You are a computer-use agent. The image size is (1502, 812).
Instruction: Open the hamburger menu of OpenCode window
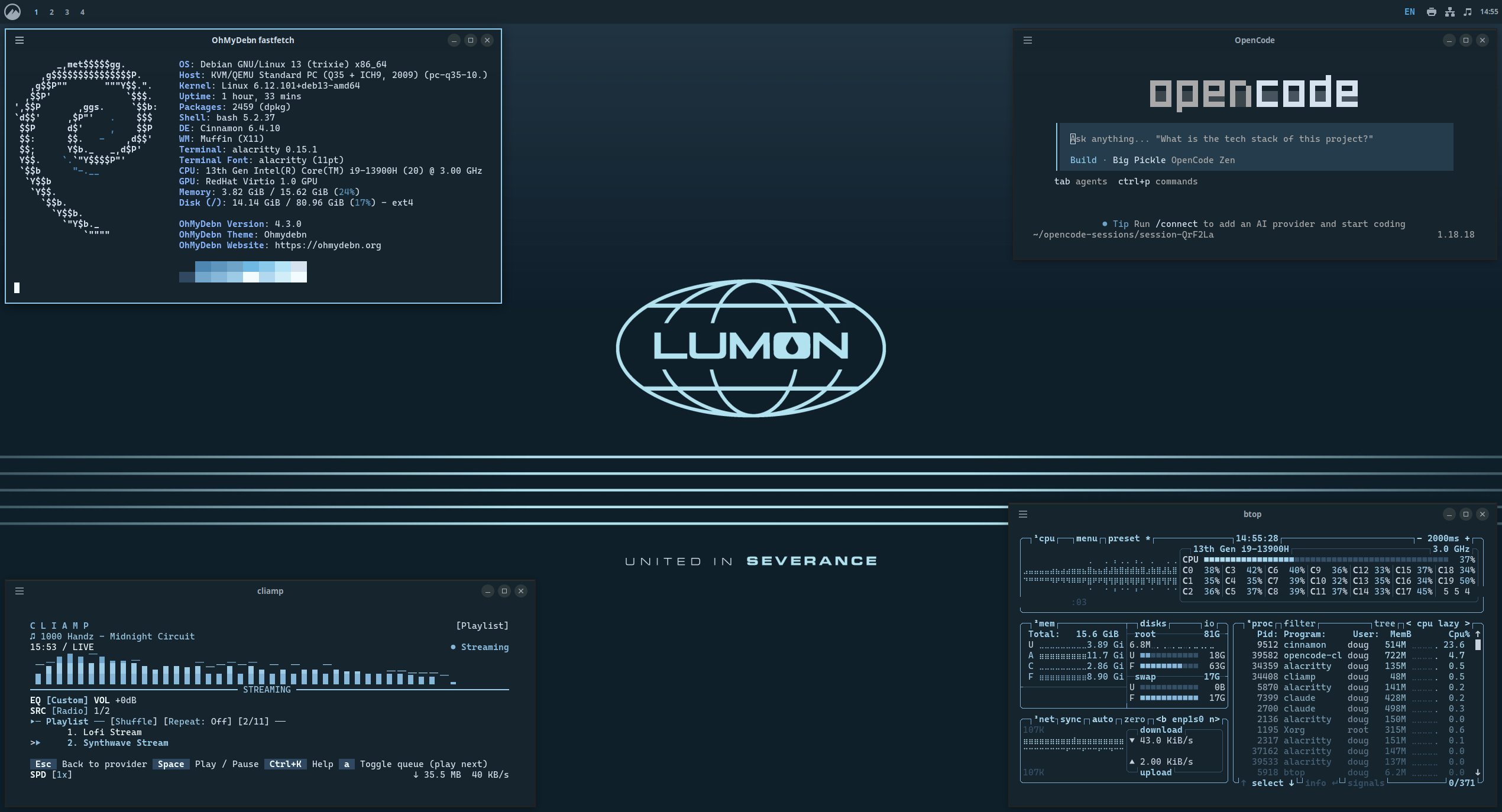(1028, 40)
